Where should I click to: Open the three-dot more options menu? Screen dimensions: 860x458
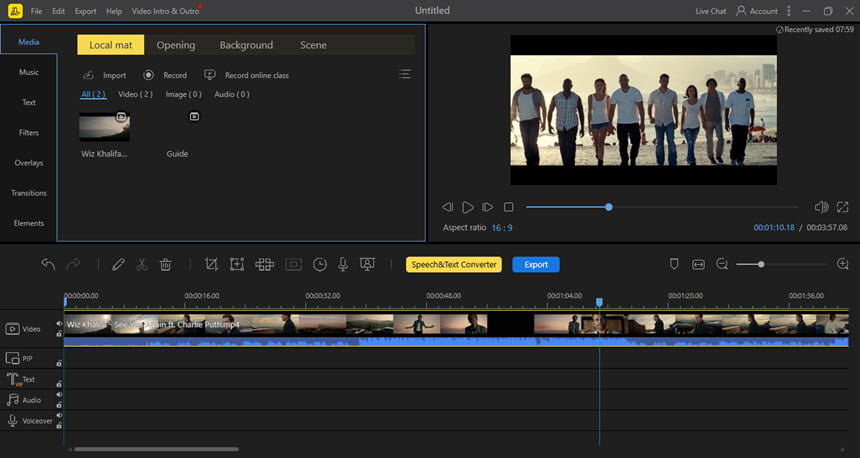pos(789,10)
